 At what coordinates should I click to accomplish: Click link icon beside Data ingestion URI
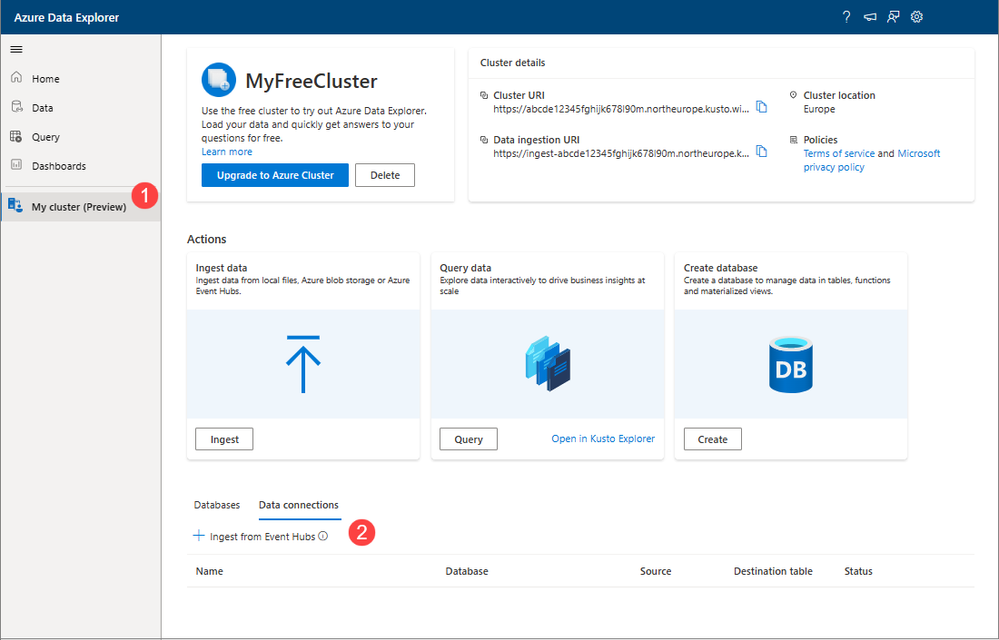point(484,139)
